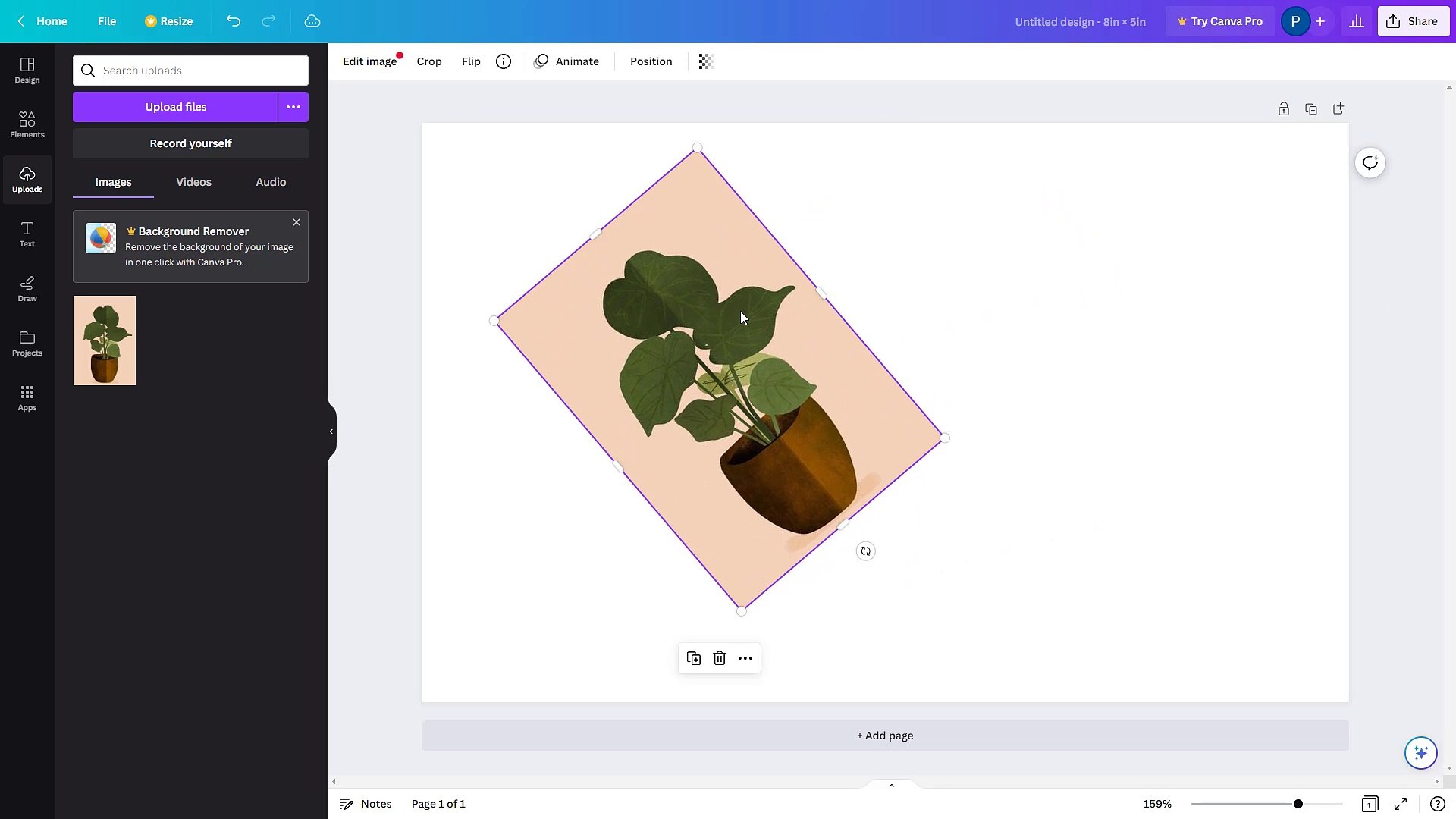
Task: Select the Draw tool in the sidebar
Action: click(27, 288)
